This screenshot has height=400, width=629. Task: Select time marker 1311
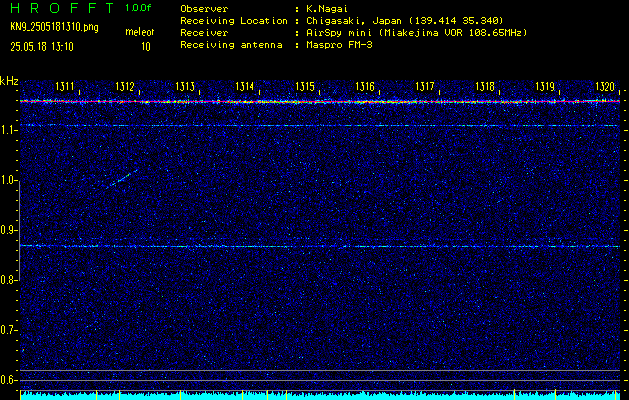[65, 86]
